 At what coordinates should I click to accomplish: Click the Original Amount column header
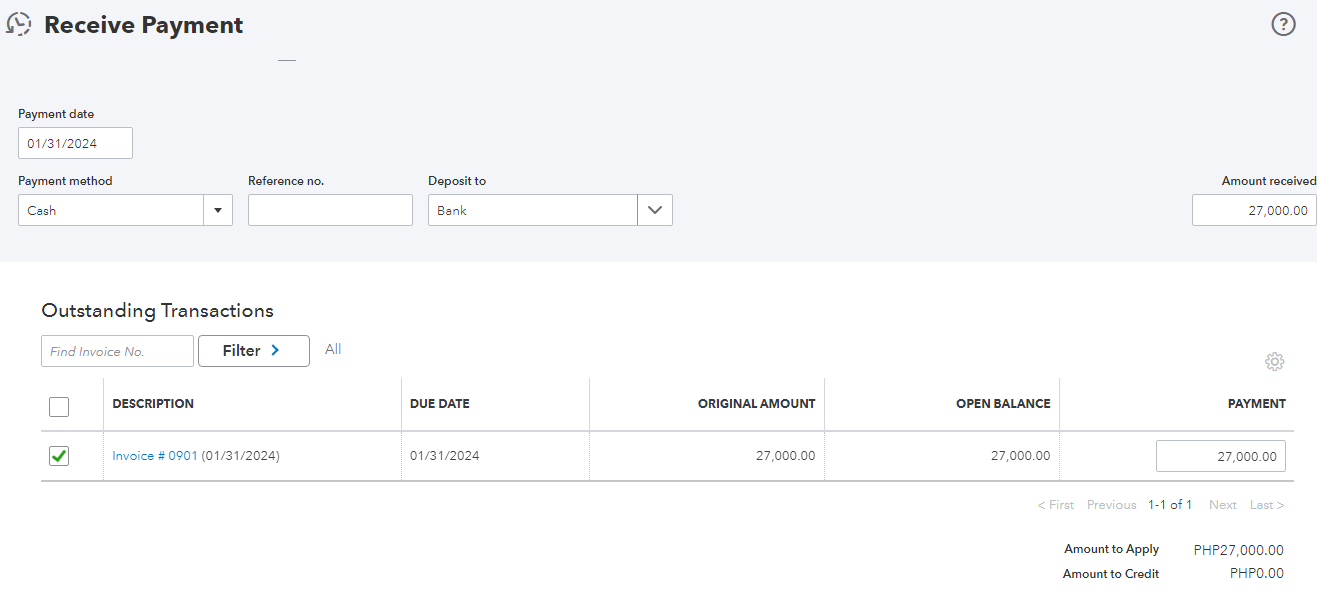756,404
